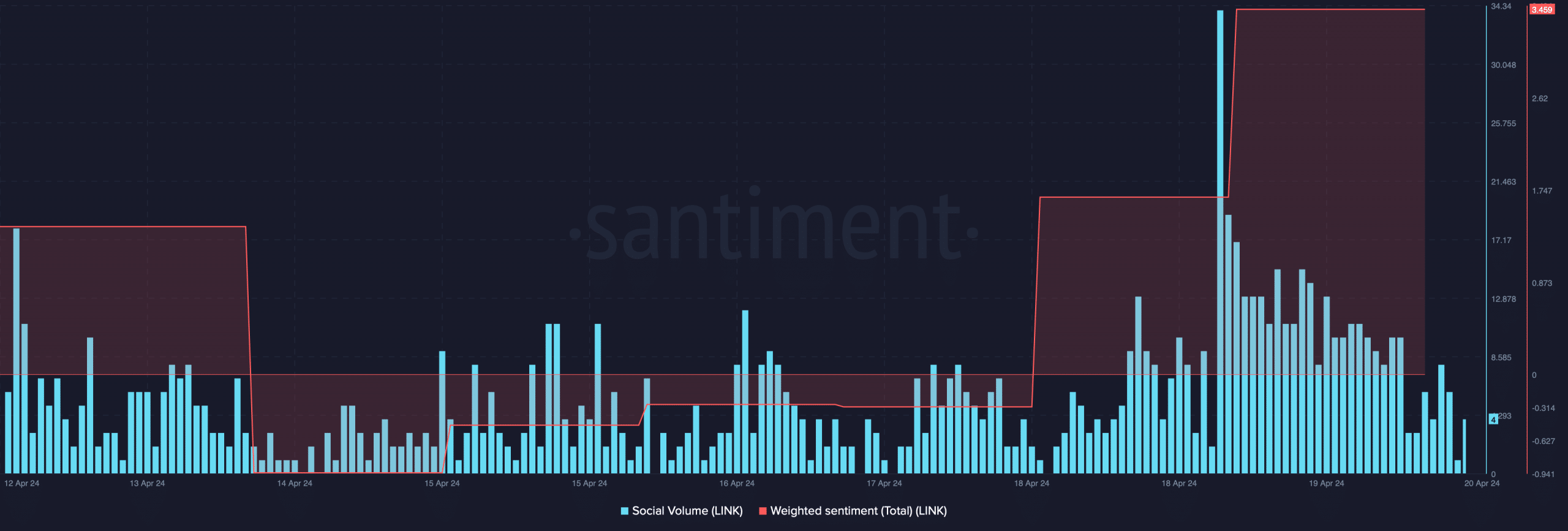Click the 12 Apr 24 date label
Screen dimensions: 1568x531
(21, 483)
